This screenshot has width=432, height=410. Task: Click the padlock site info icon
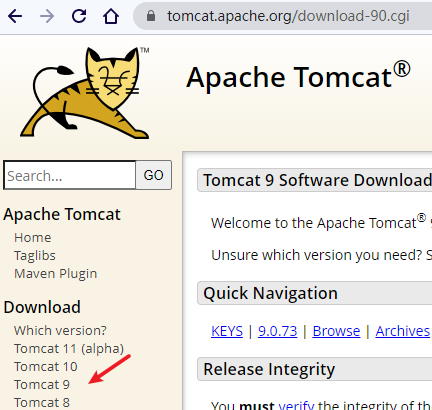(151, 16)
